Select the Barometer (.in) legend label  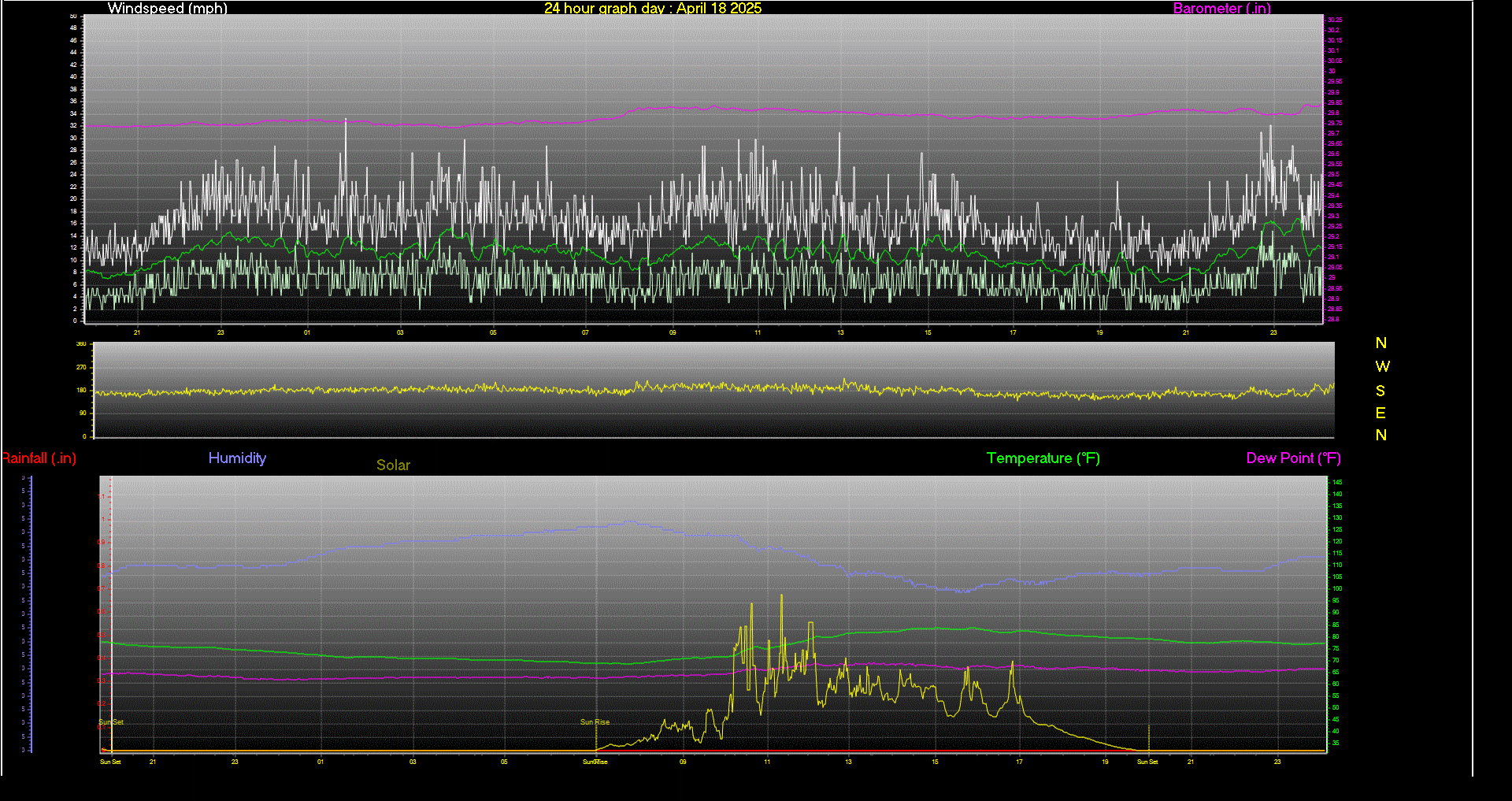1221,9
